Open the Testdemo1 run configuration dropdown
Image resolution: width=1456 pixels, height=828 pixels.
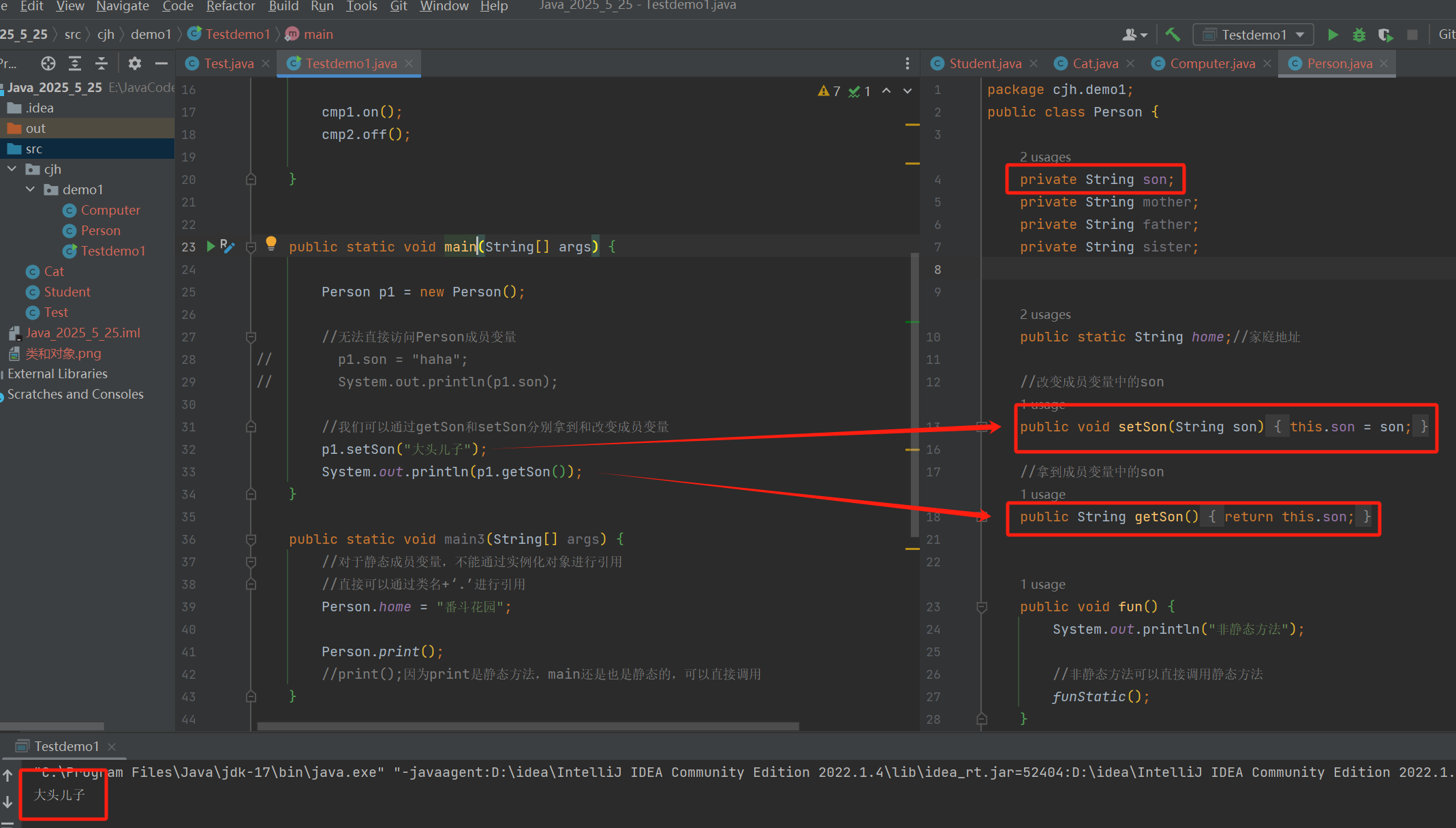[1254, 35]
